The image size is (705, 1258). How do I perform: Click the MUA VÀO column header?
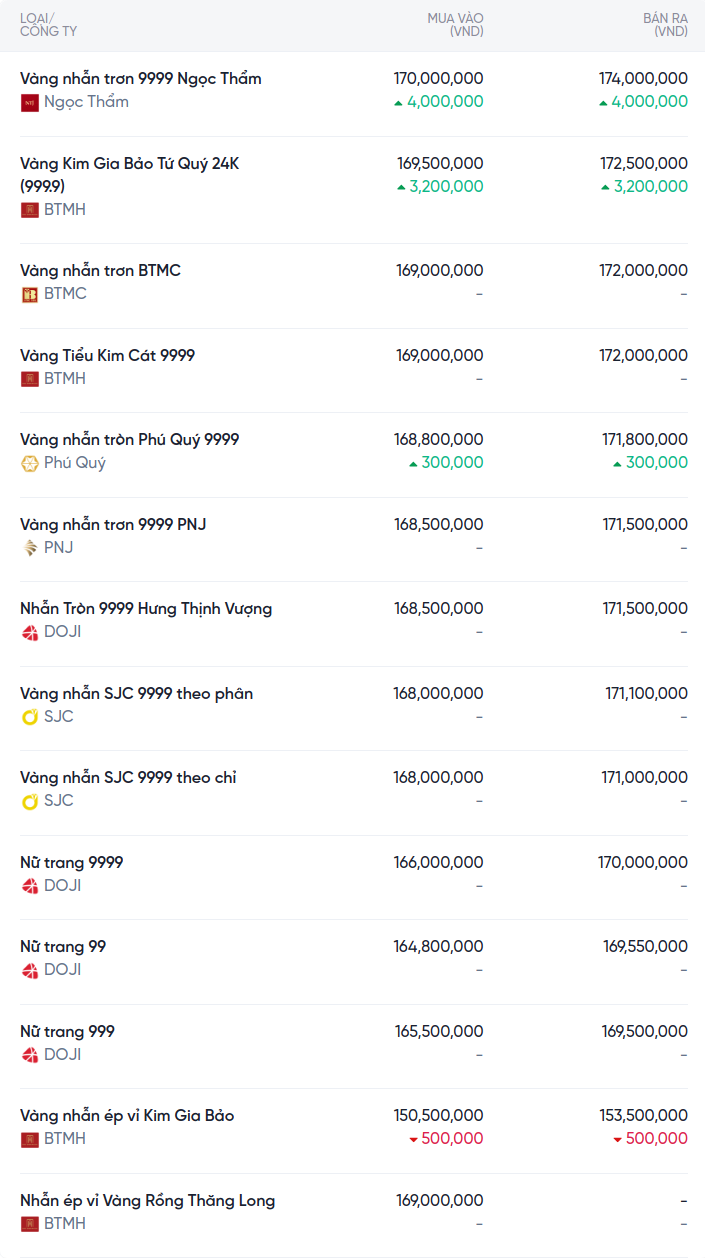(455, 25)
